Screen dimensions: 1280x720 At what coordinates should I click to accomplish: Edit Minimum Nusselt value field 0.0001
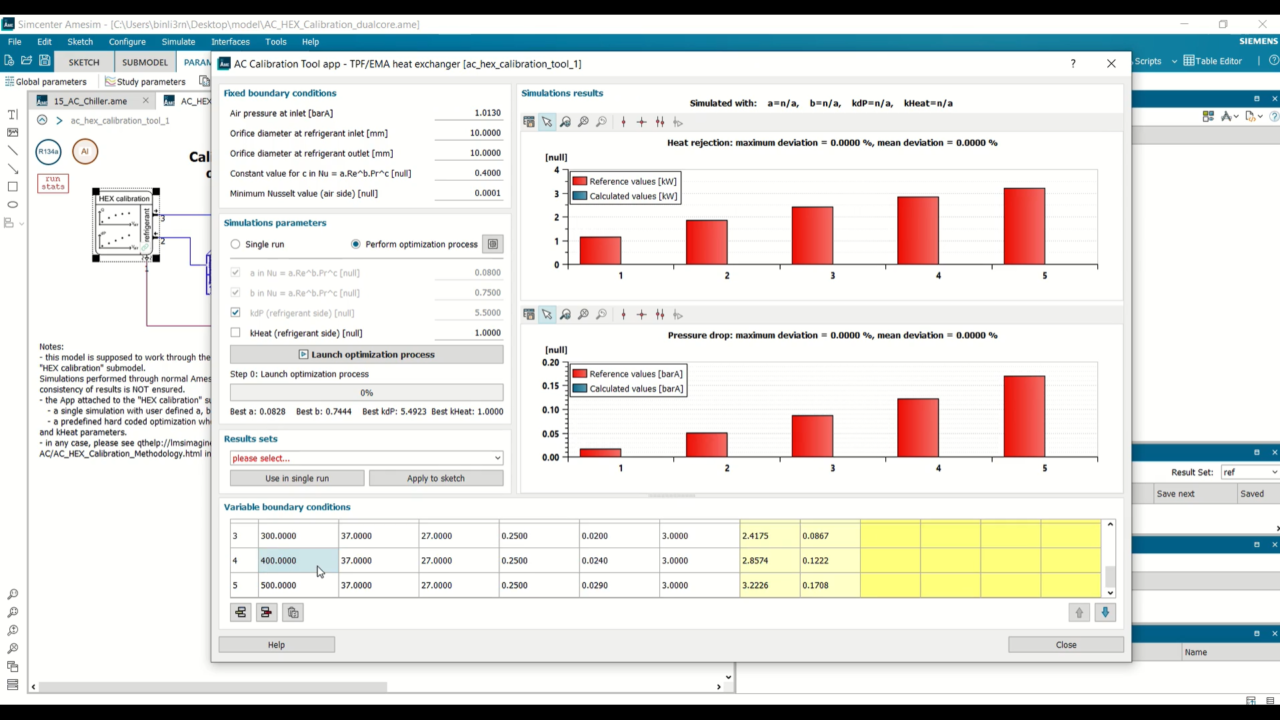pyautogui.click(x=468, y=193)
